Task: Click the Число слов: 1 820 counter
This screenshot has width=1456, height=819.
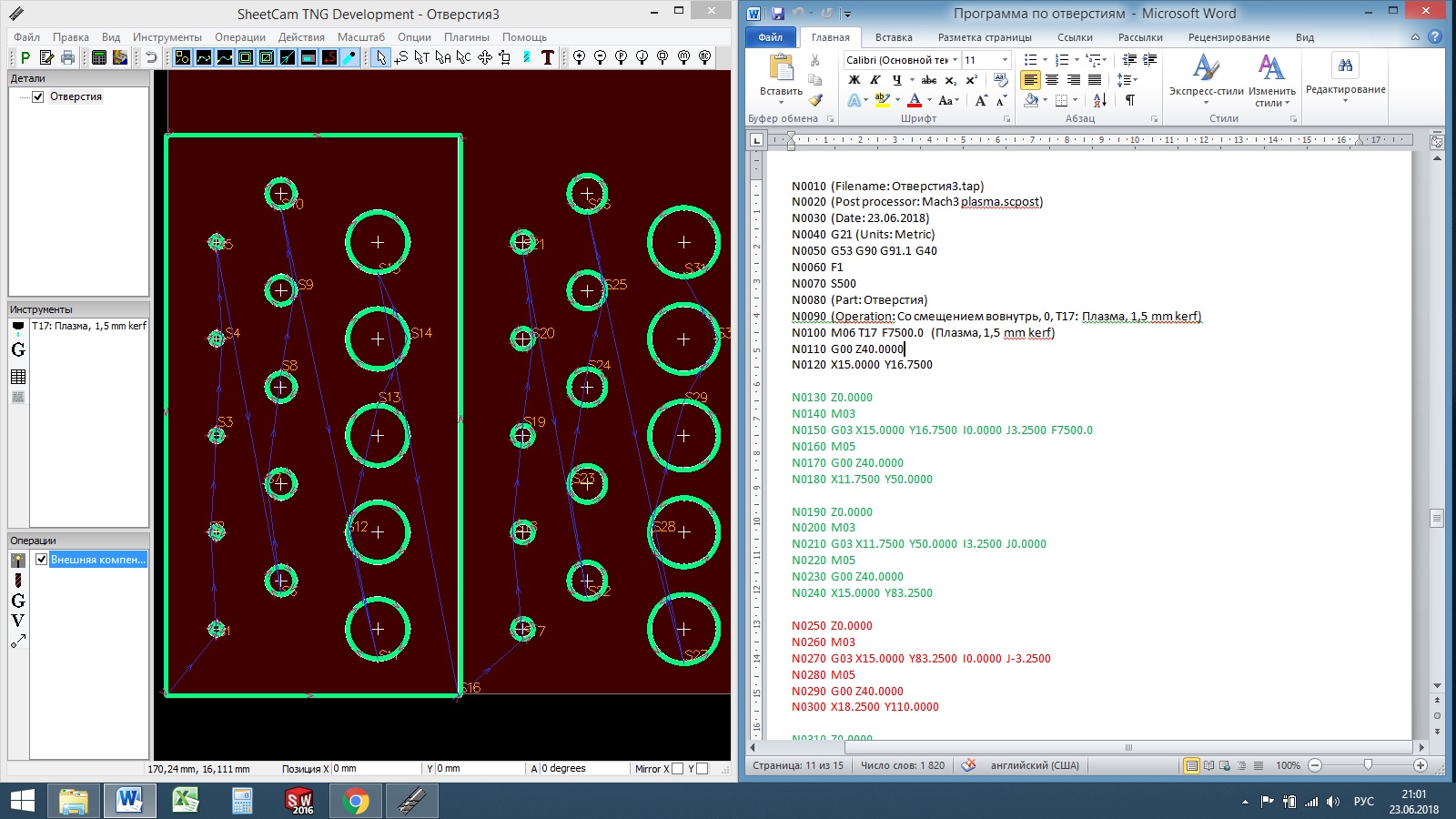Action: click(x=903, y=765)
